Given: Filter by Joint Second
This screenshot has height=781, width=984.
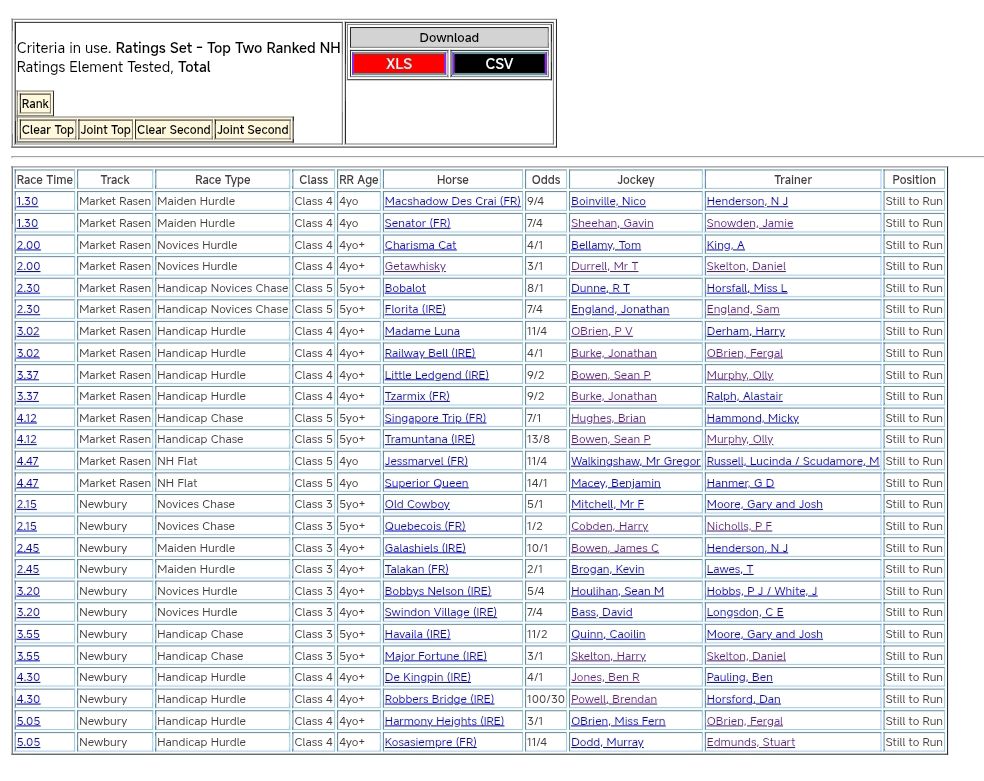Looking at the screenshot, I should tap(253, 130).
